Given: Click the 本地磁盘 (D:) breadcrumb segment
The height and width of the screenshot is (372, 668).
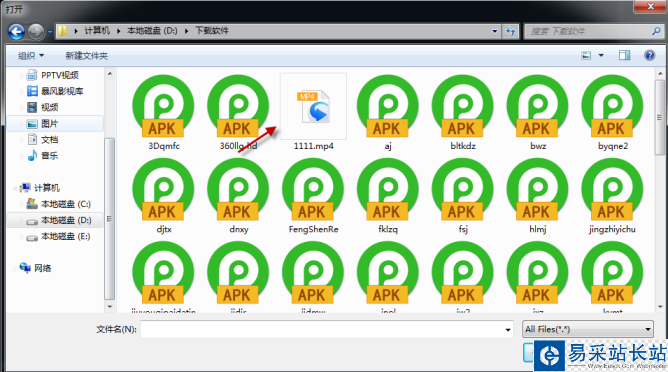Looking at the screenshot, I should 152,31.
